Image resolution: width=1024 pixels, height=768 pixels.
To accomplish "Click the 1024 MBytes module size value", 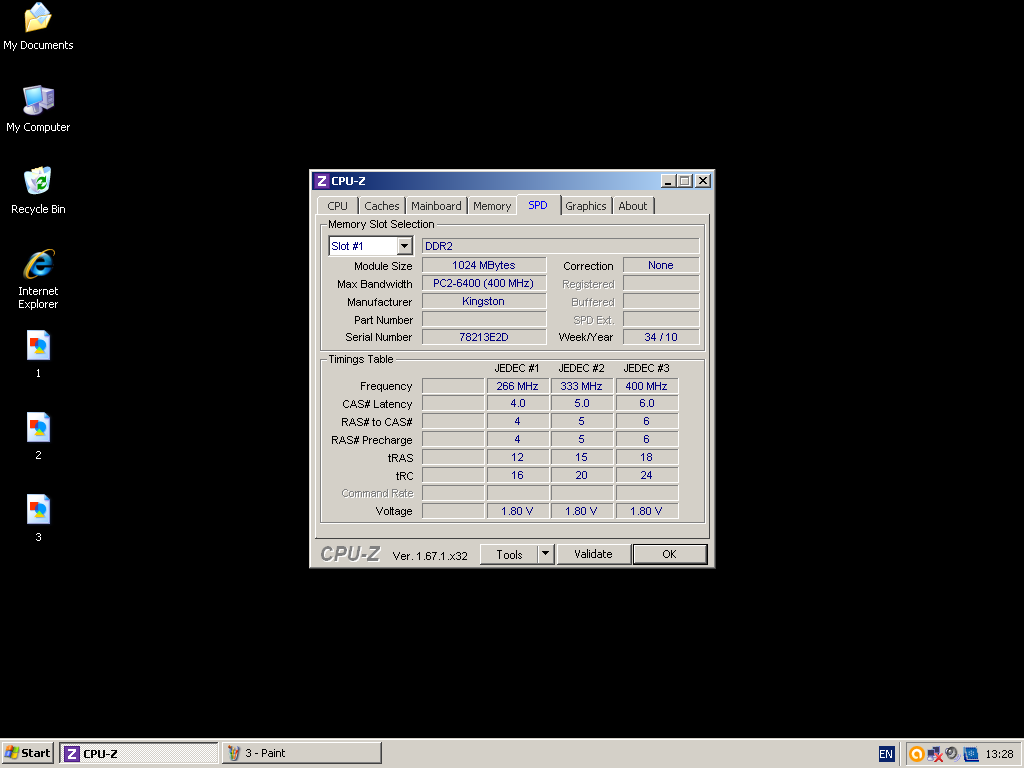I will click(x=484, y=265).
